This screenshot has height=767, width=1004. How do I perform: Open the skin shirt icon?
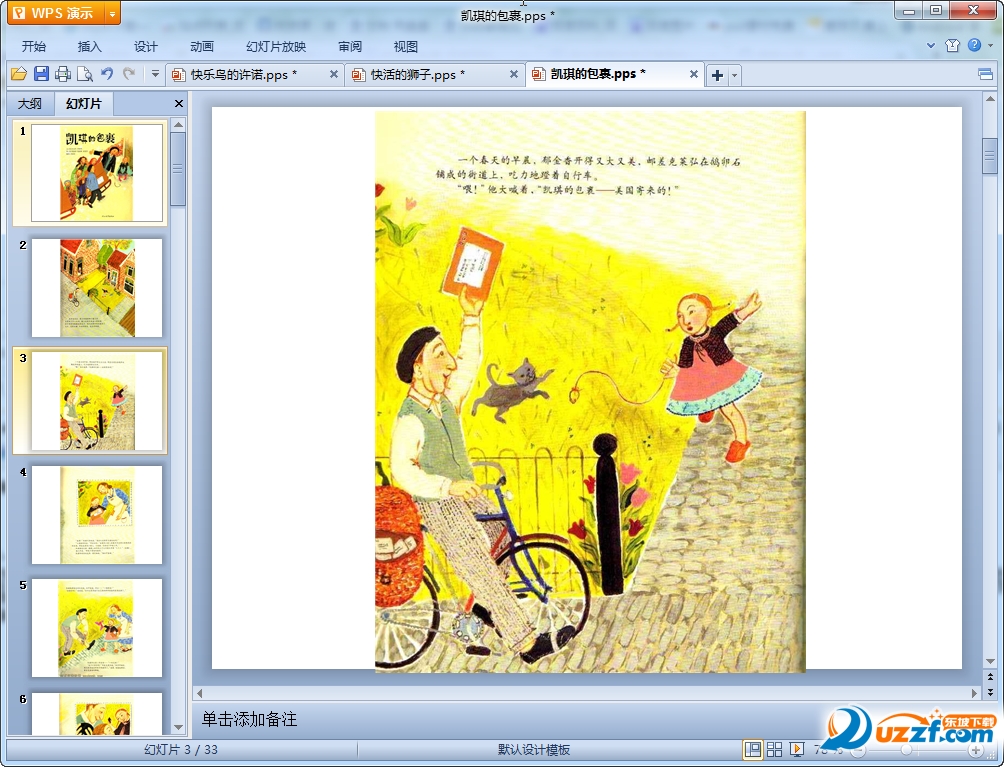952,45
